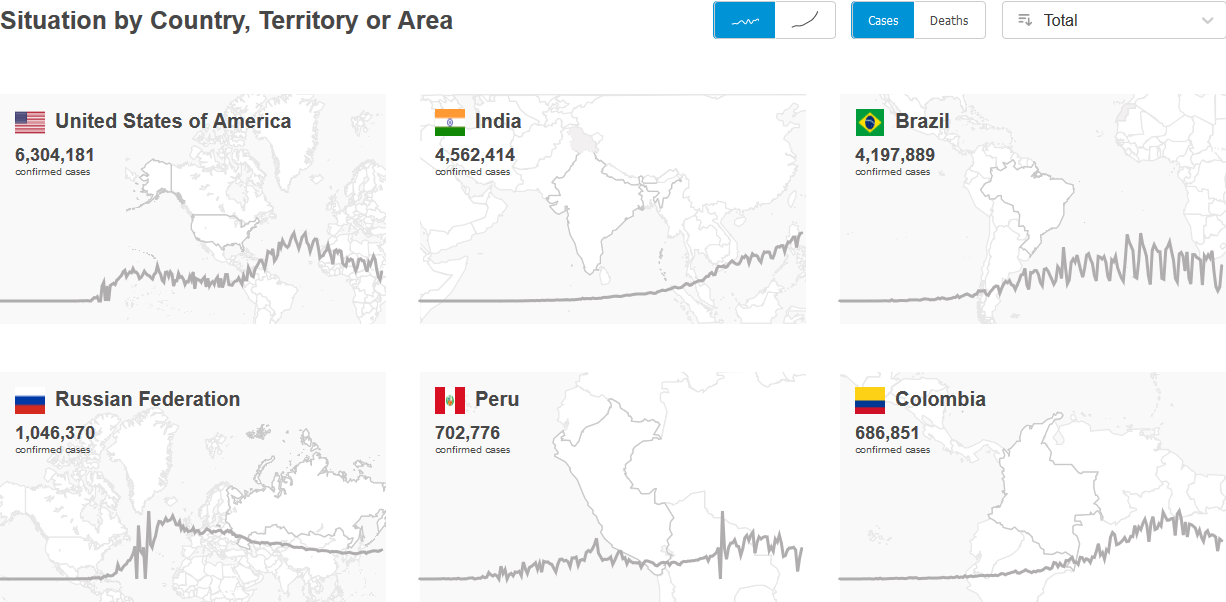Click the Situation by Country heading
The width and height of the screenshot is (1226, 602).
point(226,21)
